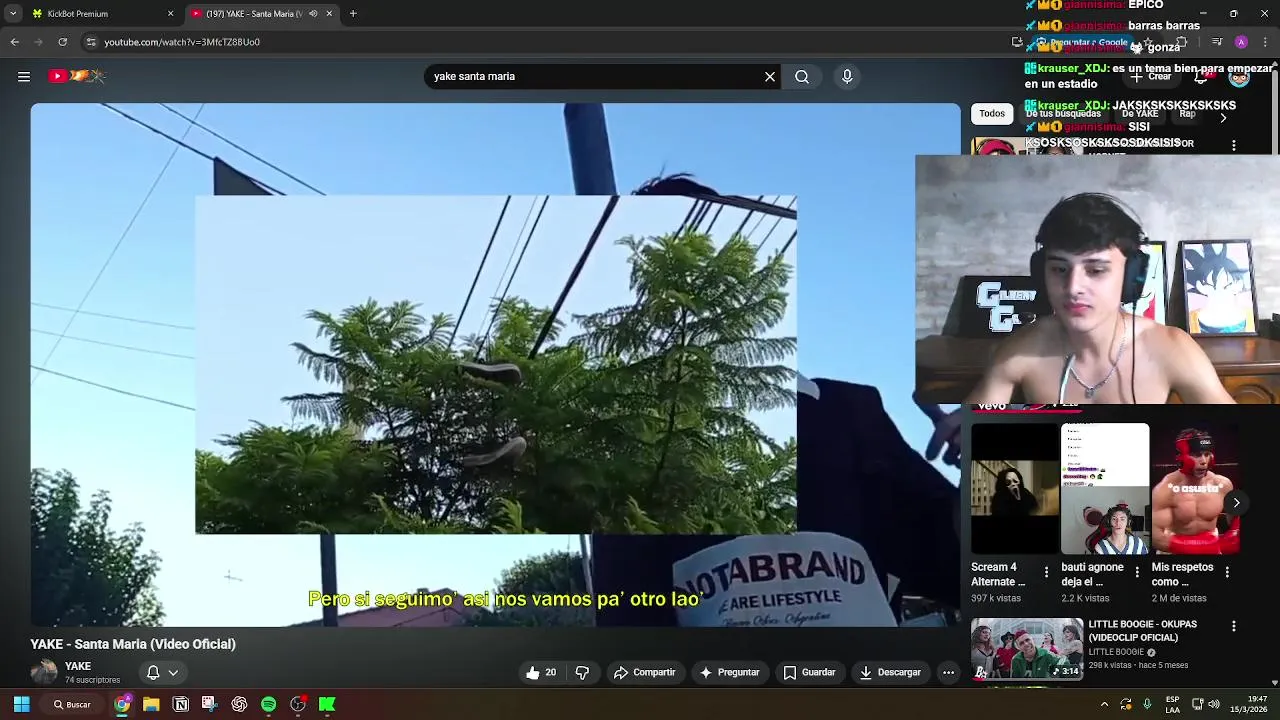Open options menu of first recommended video
The width and height of the screenshot is (1280, 720).
[x=1234, y=145]
